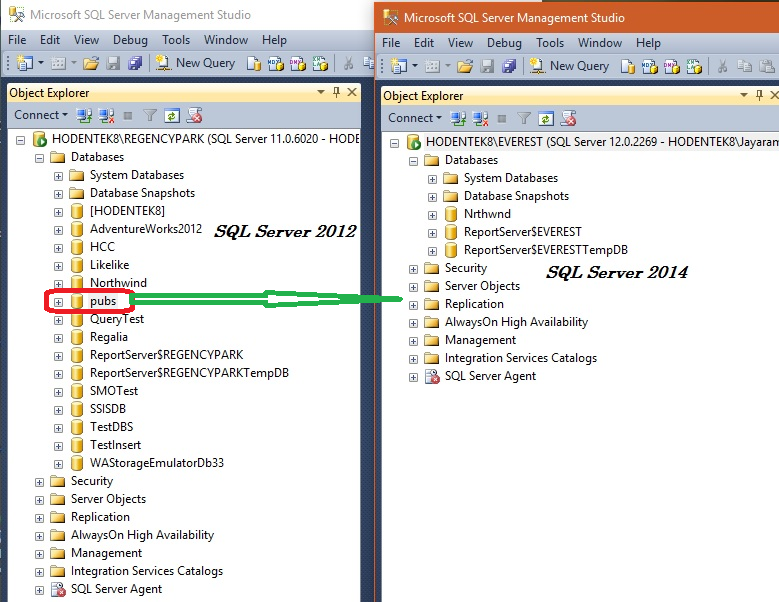Open window position dropdown on left Object Explorer
Screen dimensions: 779x602
(321, 92)
